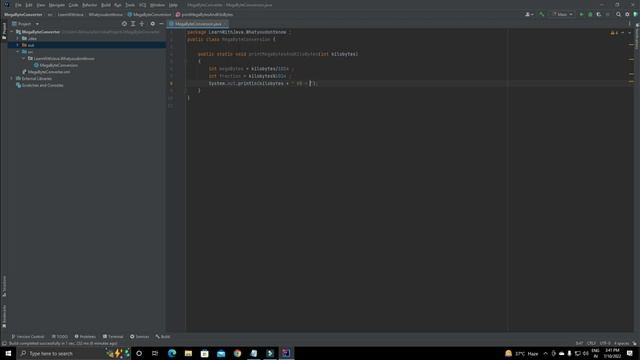
Task: Open the Terminal tool window
Action: [x=113, y=337]
